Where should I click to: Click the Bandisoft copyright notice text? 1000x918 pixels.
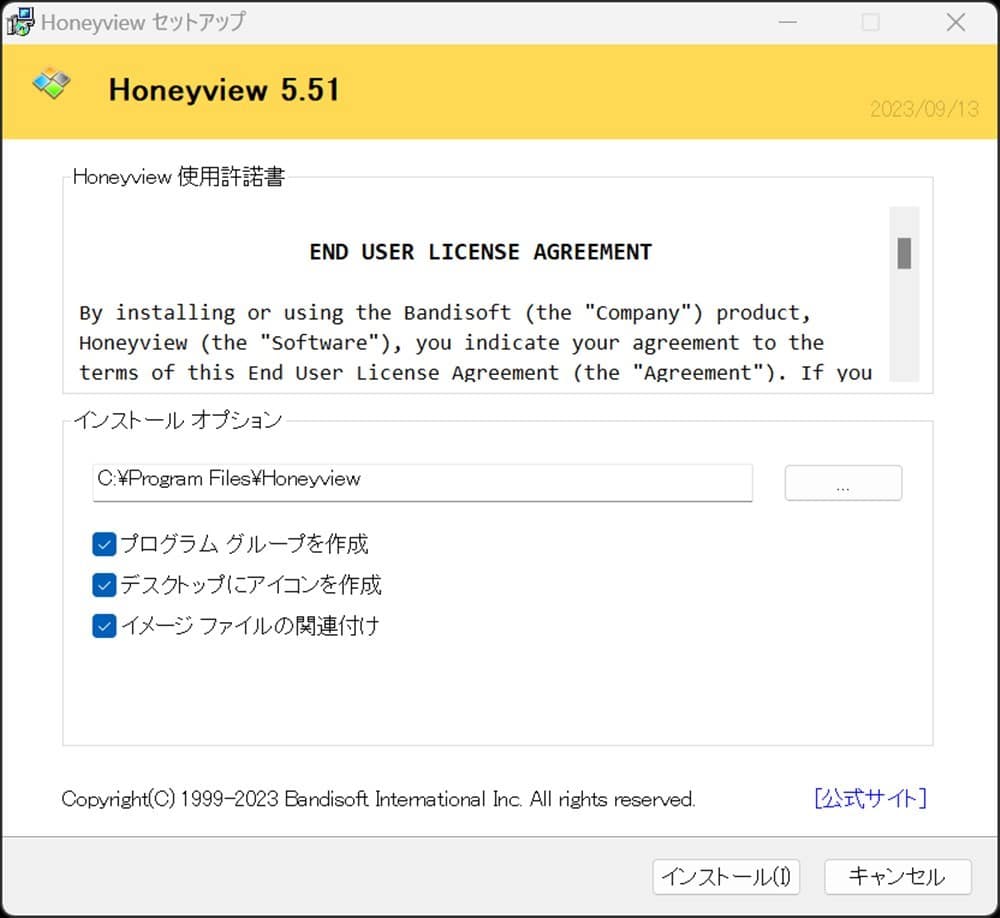[378, 798]
